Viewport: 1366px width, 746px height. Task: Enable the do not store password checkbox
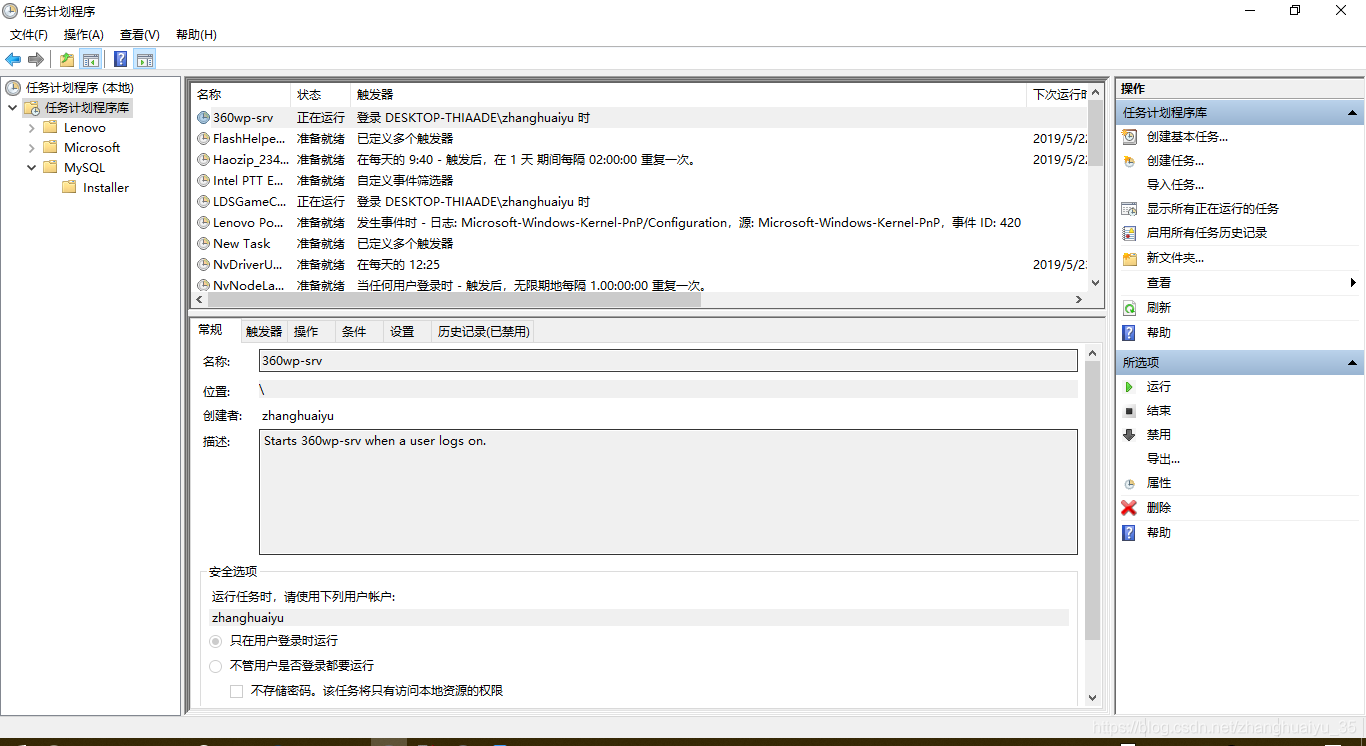pyautogui.click(x=236, y=690)
